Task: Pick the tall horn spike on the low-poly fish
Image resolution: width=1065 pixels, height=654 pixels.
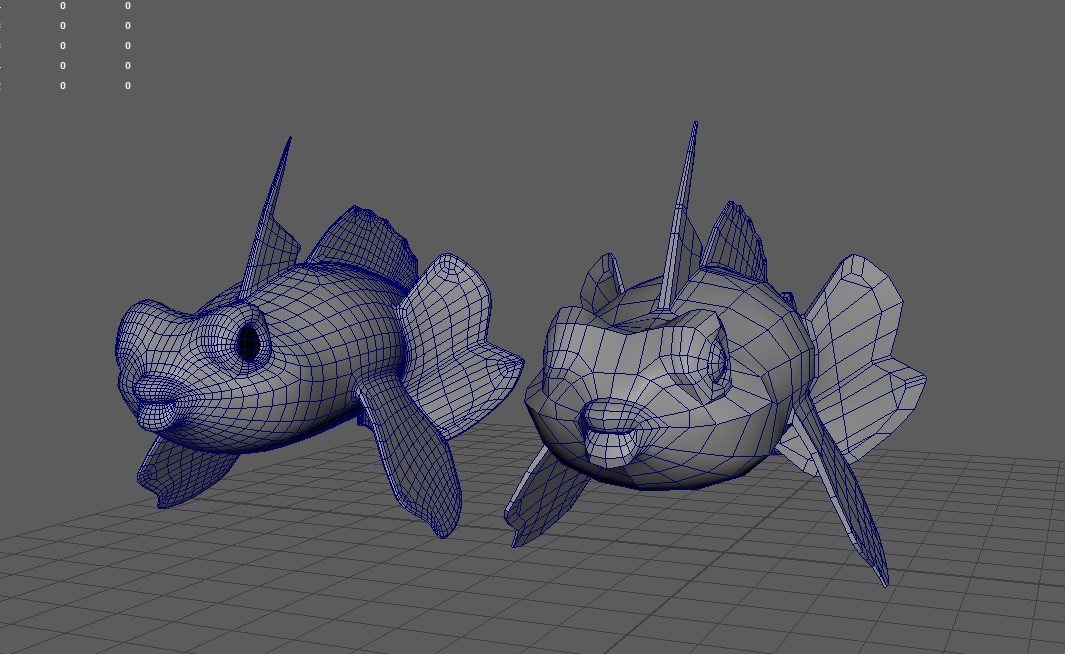Action: tap(678, 217)
